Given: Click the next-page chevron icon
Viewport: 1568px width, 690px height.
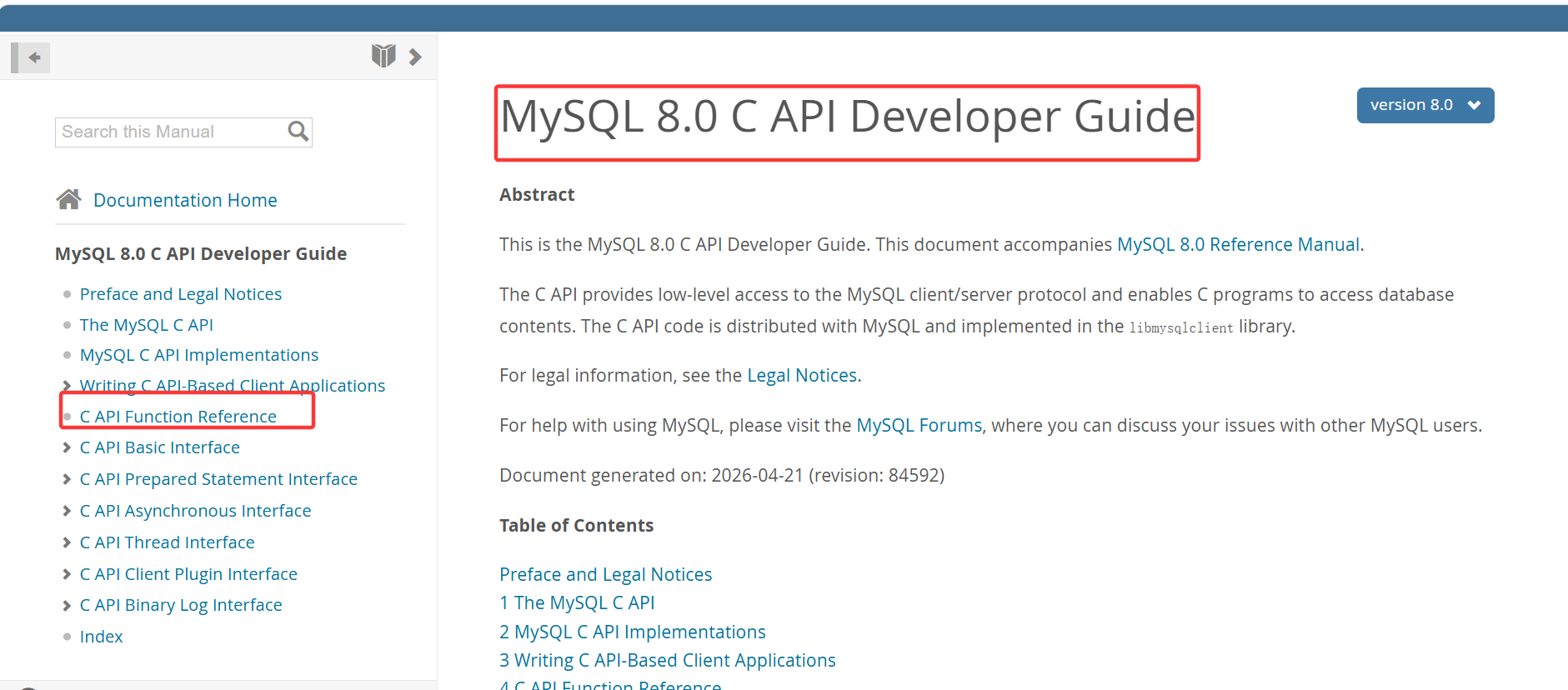Looking at the screenshot, I should (x=415, y=57).
